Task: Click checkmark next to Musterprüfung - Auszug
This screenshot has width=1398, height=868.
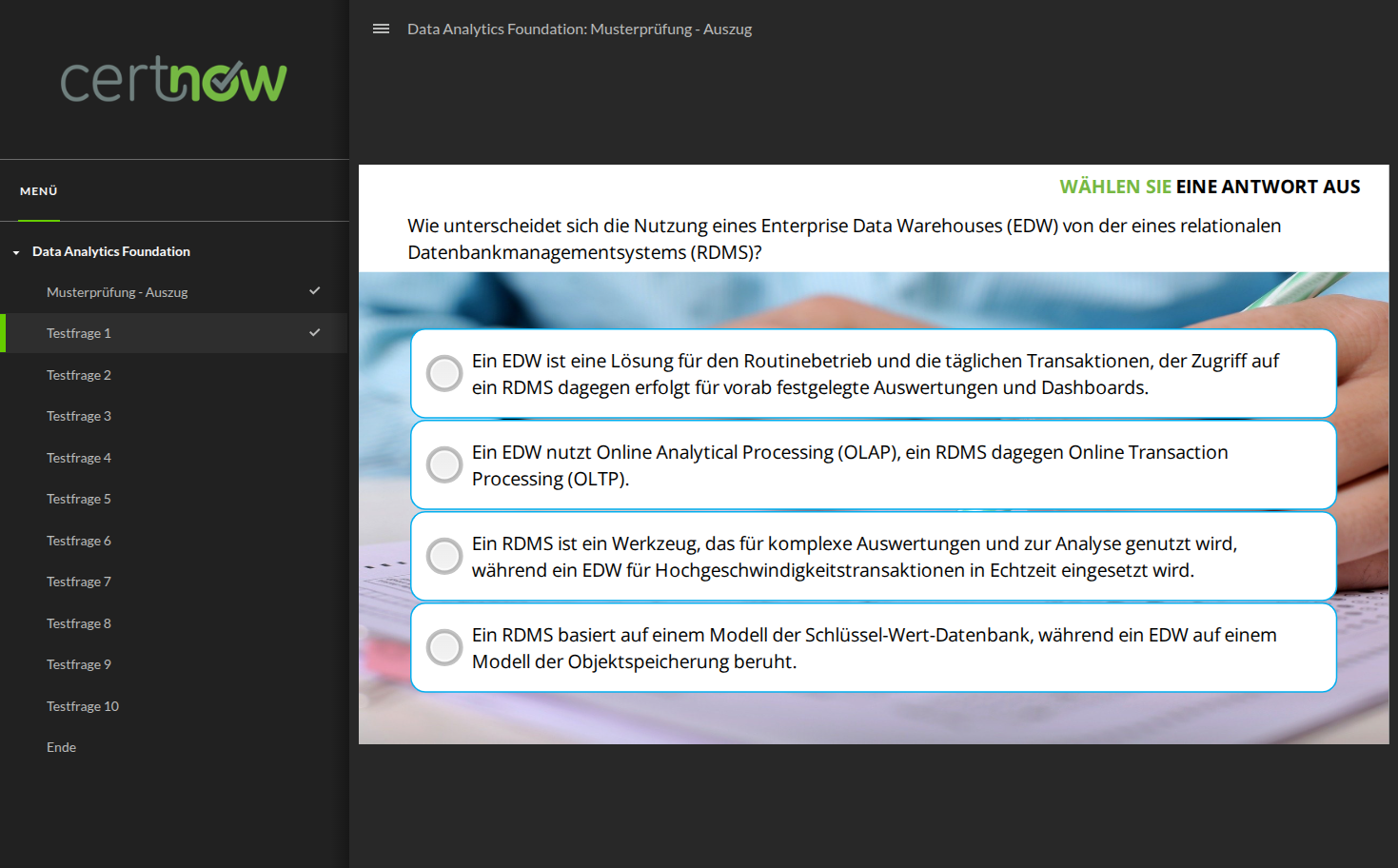Action: click(x=315, y=291)
